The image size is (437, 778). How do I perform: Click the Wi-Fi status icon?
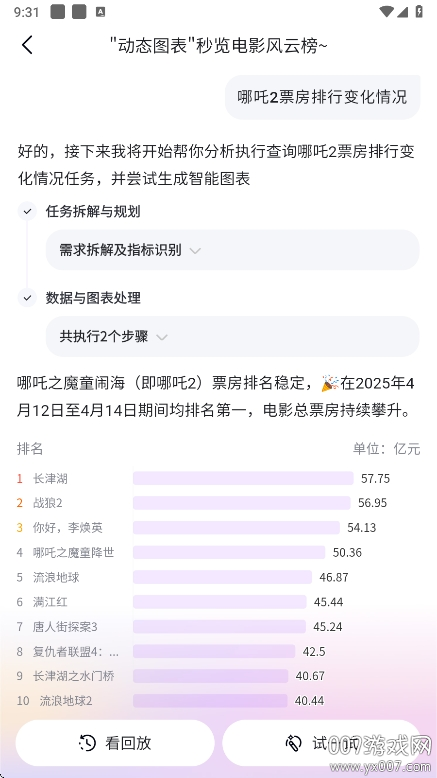point(386,11)
